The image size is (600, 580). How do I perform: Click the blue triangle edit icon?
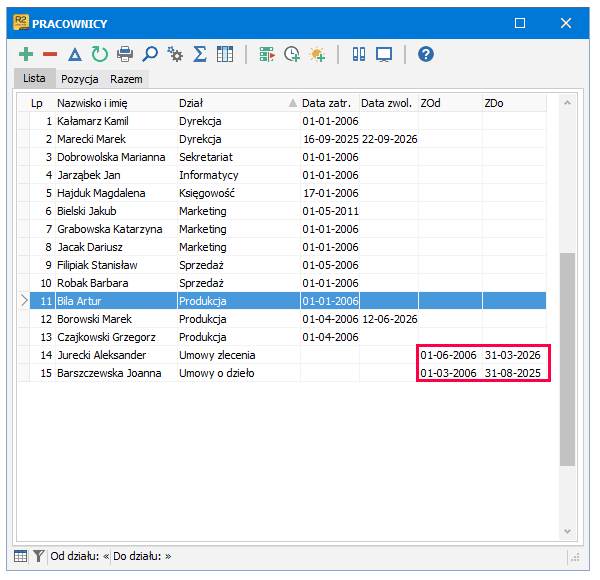[x=75, y=54]
